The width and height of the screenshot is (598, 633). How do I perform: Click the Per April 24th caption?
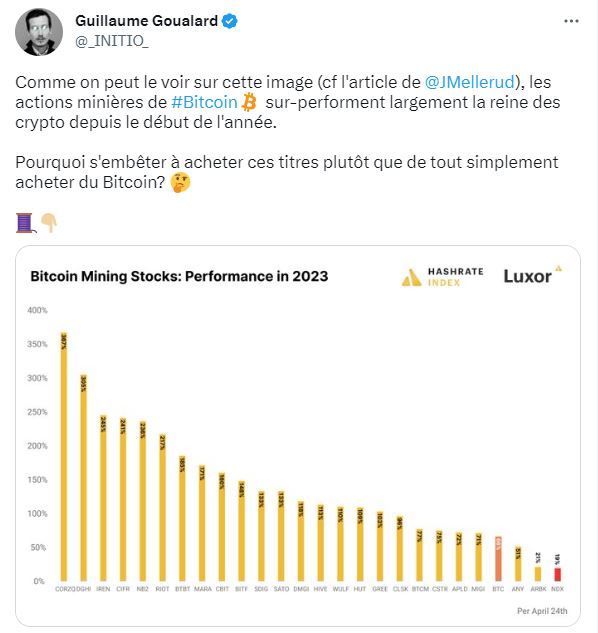coord(542,611)
